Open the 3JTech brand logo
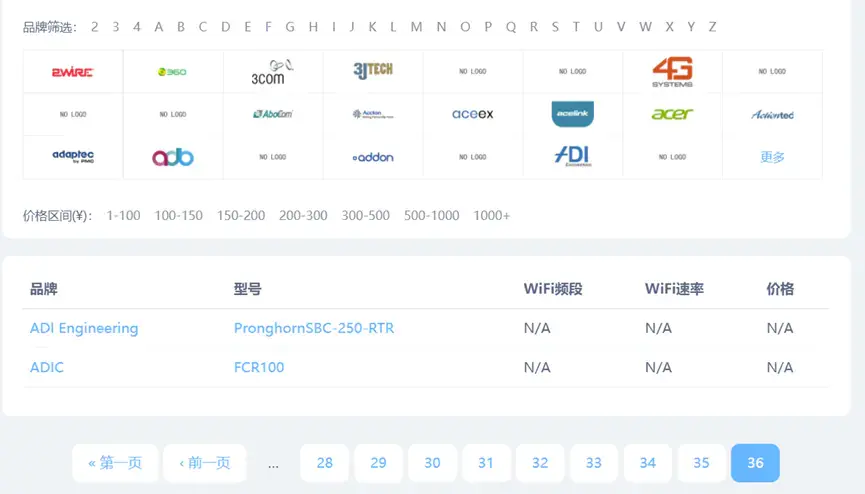 373,70
